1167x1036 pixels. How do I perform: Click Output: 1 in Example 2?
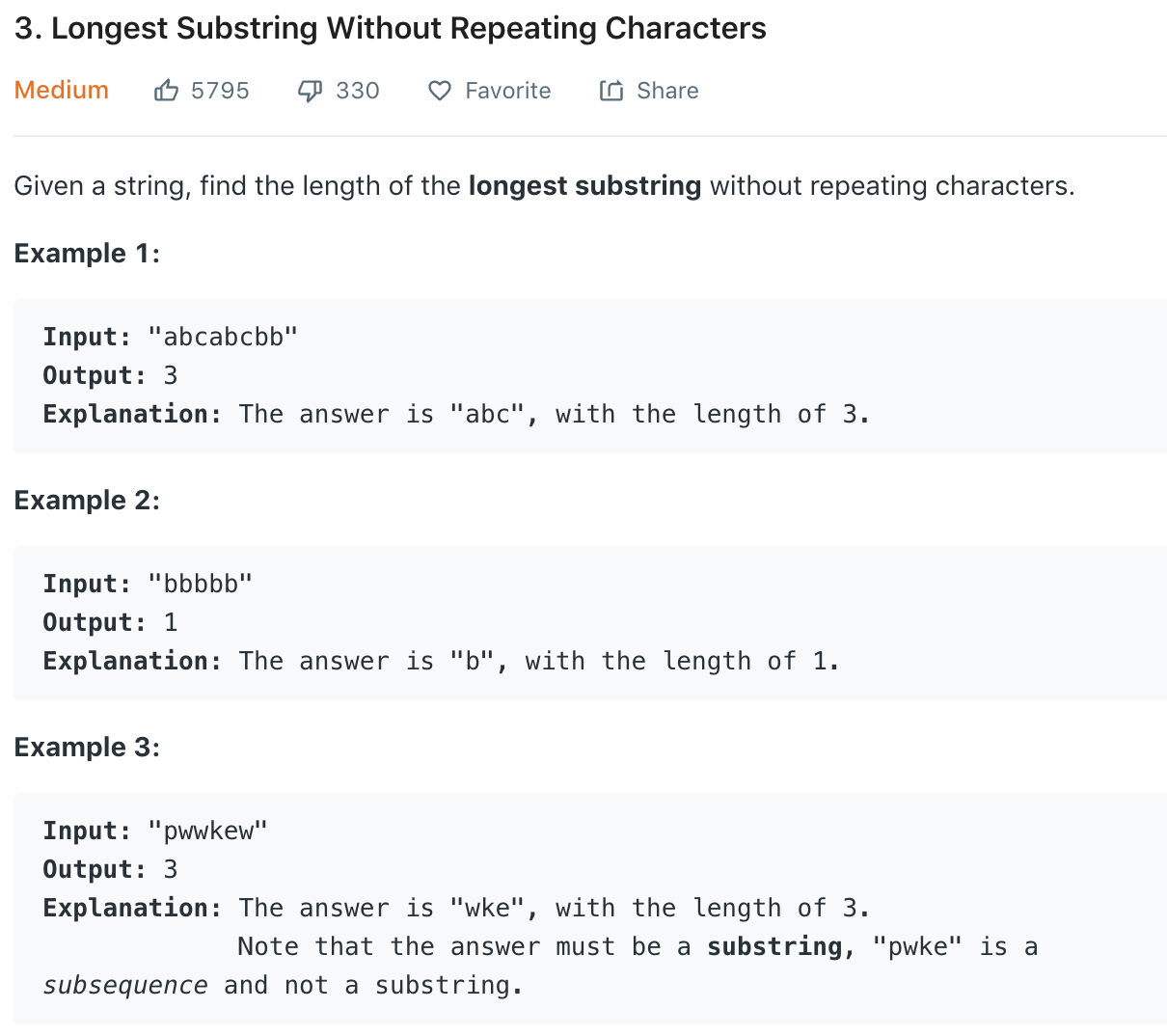pyautogui.click(x=110, y=622)
